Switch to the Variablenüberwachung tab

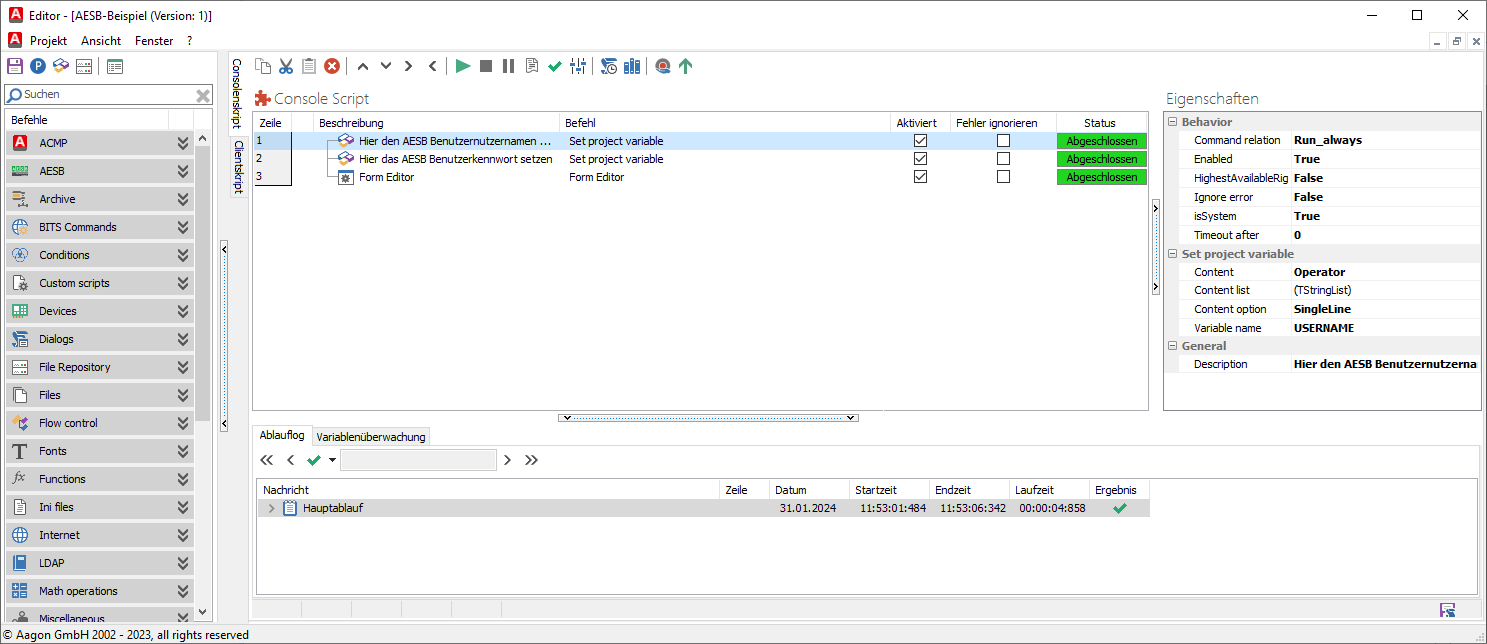pos(371,436)
